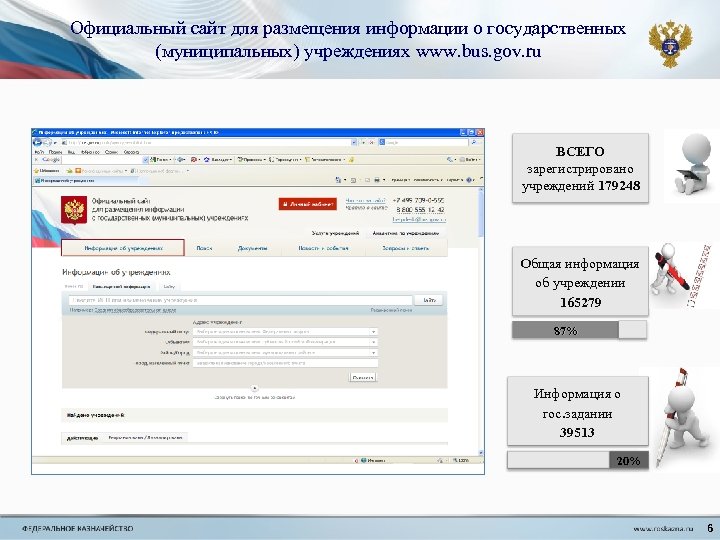Click the home icon in the browser command bar
Screen dimensions: 720x540
click(338, 180)
